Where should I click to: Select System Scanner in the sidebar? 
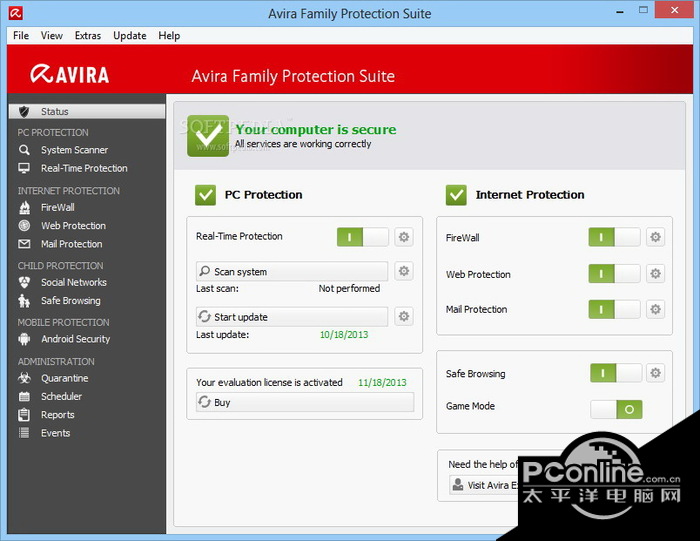[x=75, y=150]
